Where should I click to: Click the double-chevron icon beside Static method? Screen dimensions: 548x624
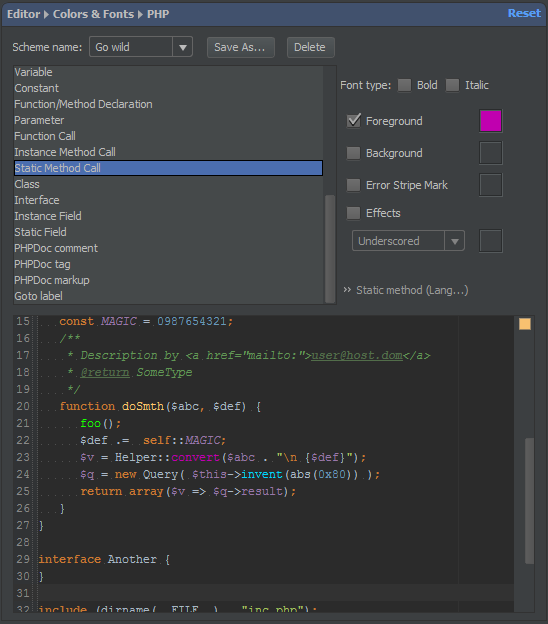347,290
